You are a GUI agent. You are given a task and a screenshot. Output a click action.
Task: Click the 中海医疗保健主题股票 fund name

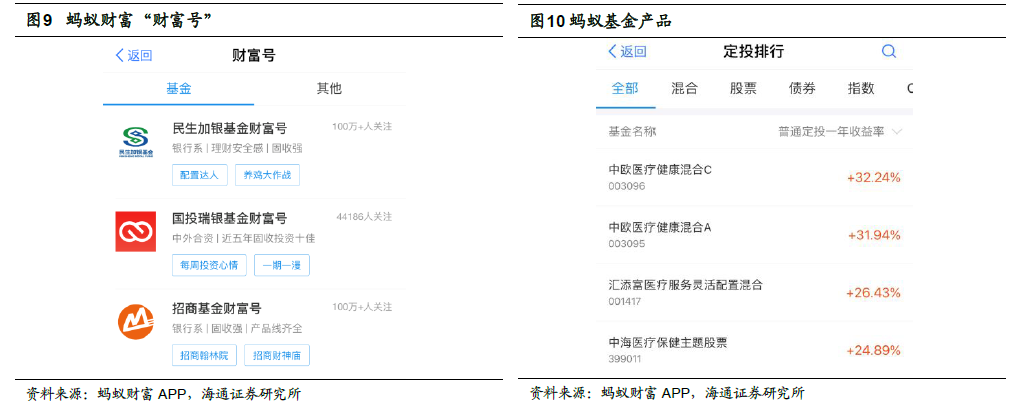tap(669, 342)
